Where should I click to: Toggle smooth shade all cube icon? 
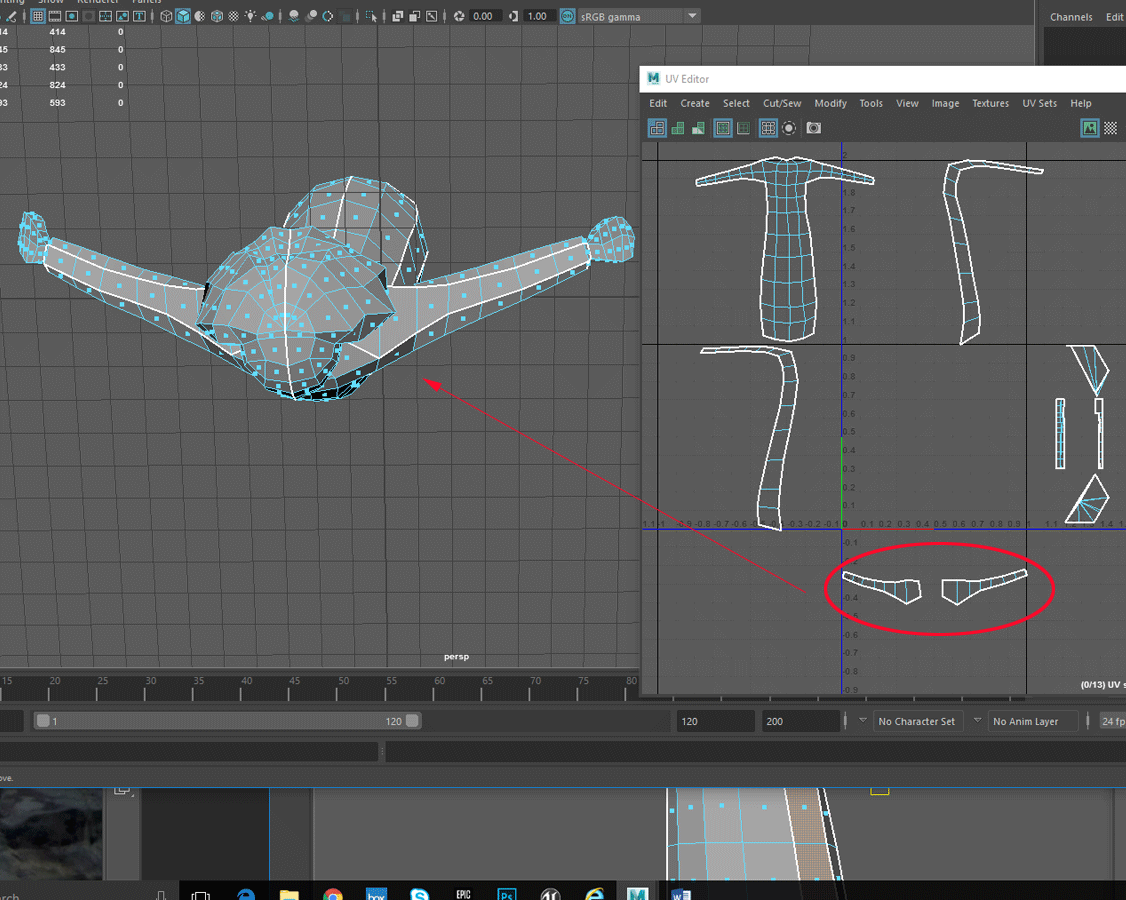coord(183,16)
